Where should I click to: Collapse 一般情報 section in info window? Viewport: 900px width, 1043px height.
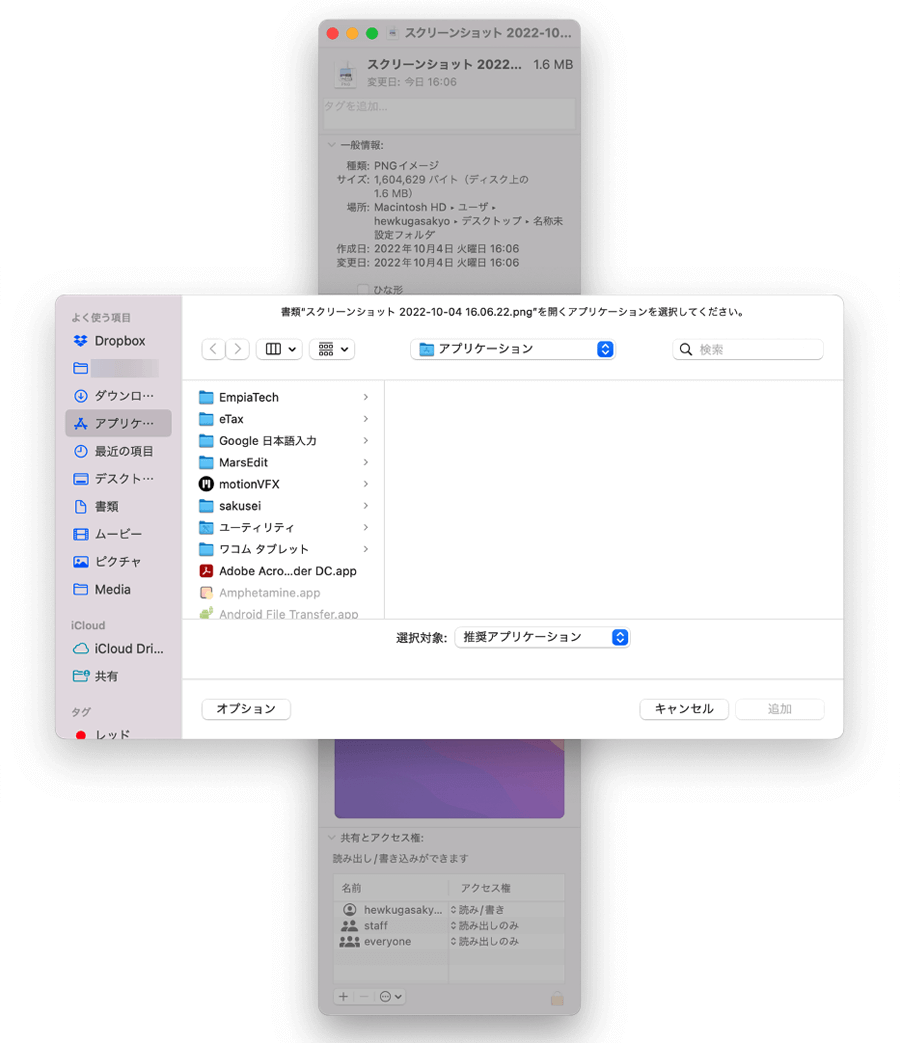pyautogui.click(x=331, y=145)
